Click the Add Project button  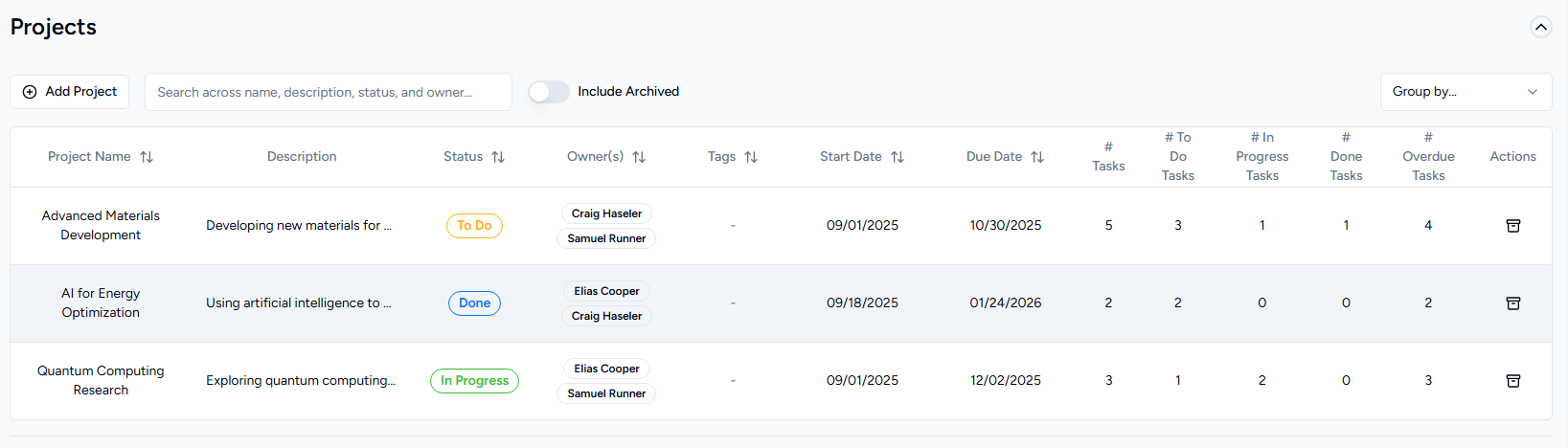70,92
